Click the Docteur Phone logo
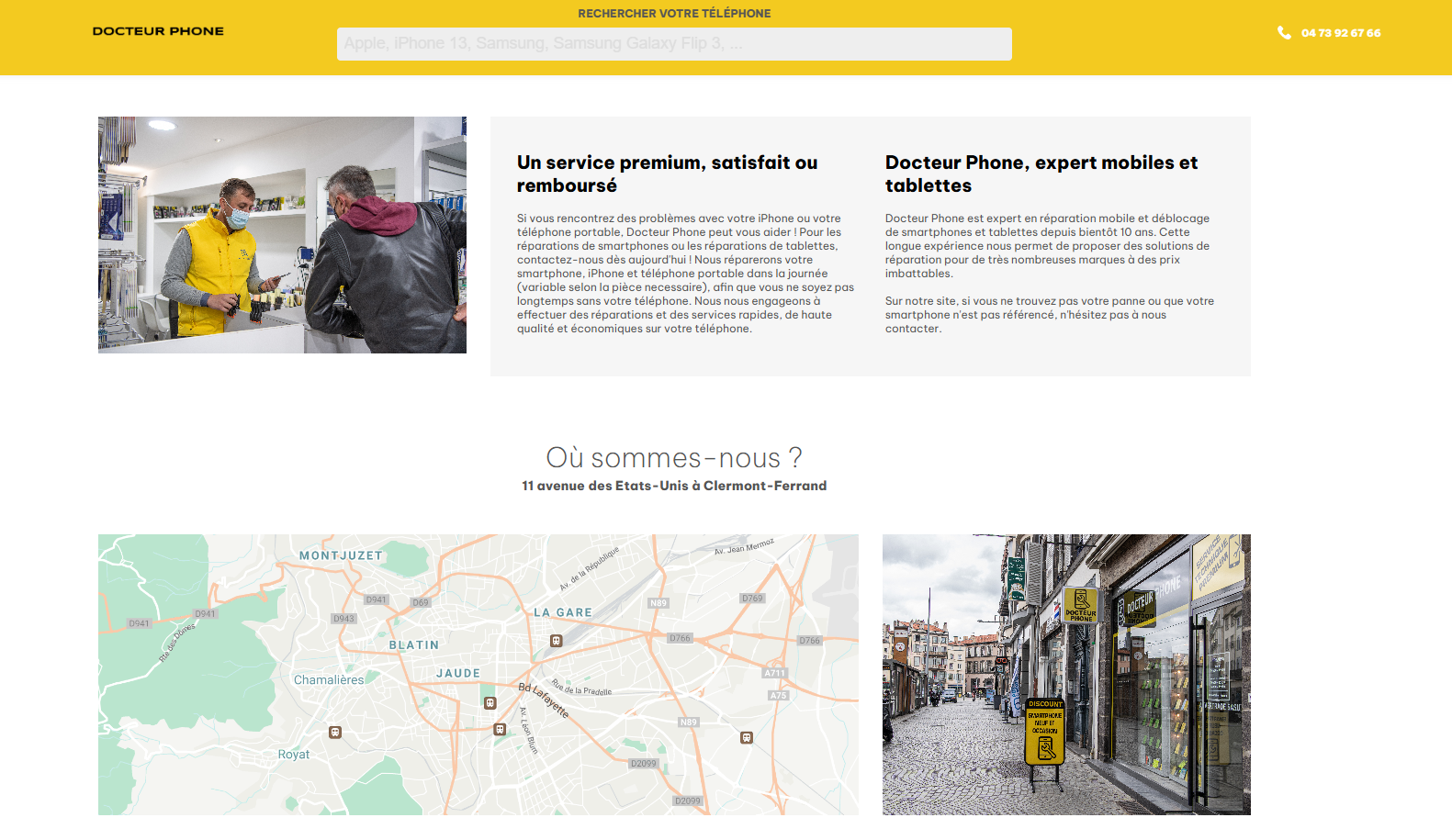Viewport: 1452px width, 840px height. 158,31
